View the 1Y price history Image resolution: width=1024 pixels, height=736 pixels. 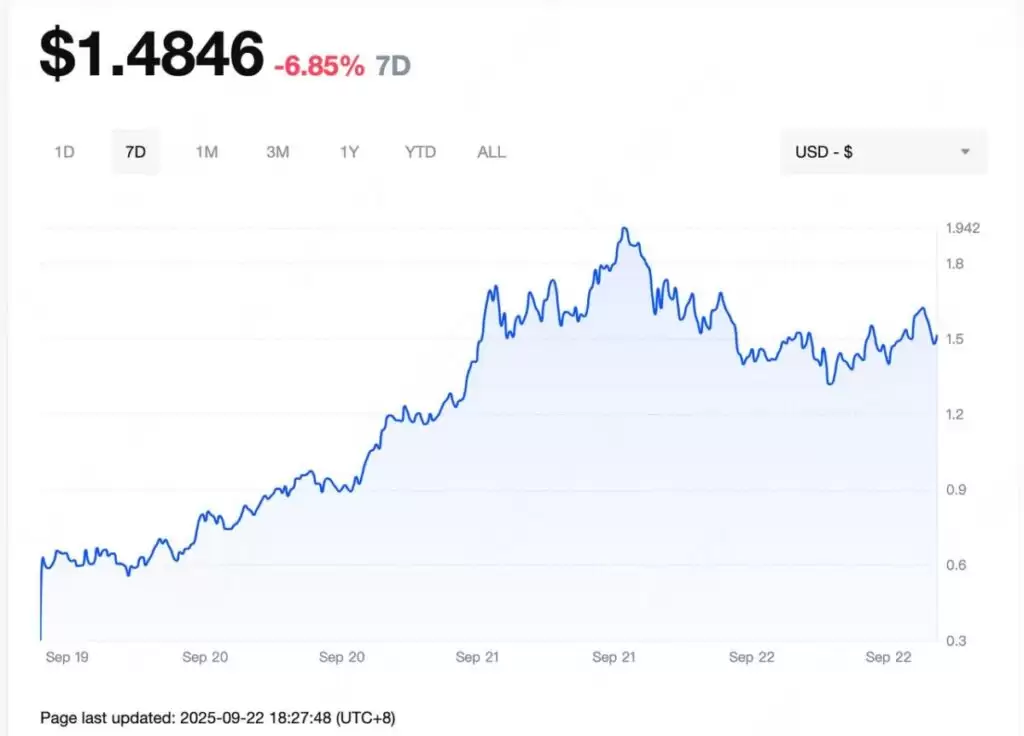[349, 152]
